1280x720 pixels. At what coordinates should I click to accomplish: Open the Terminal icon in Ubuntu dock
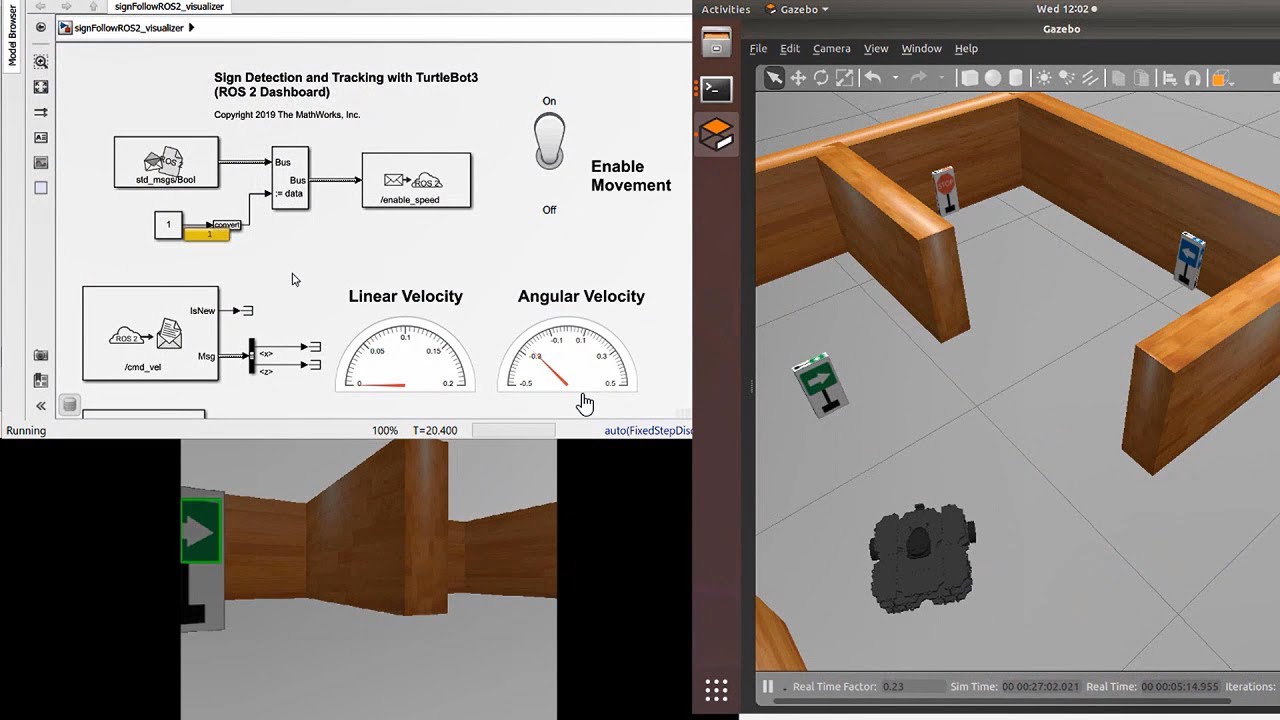(716, 89)
